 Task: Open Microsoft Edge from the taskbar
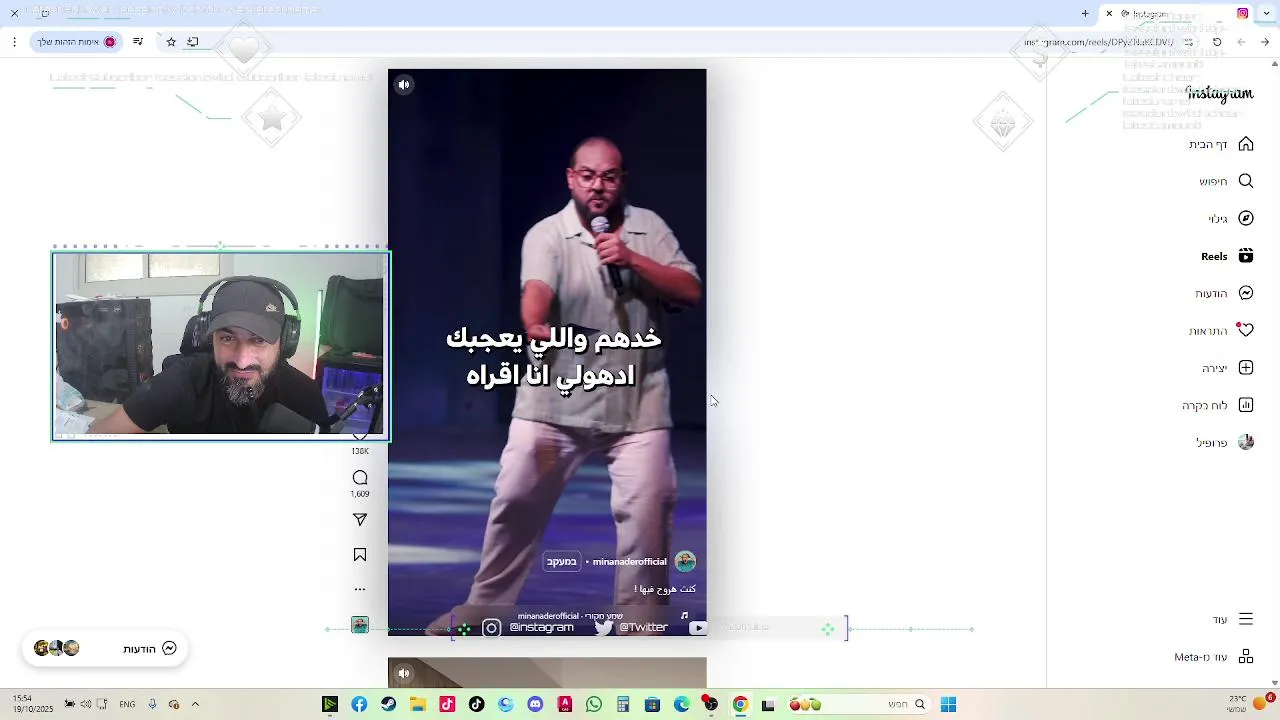[682, 705]
